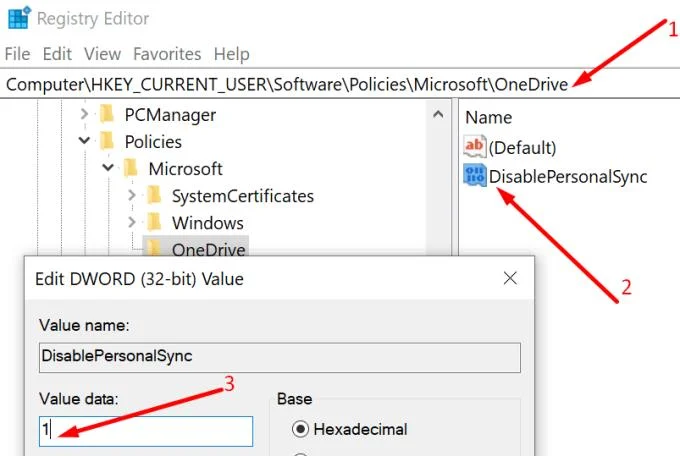Collapse the Microsoft key
Image resolution: width=680 pixels, height=456 pixels.
pos(108,167)
